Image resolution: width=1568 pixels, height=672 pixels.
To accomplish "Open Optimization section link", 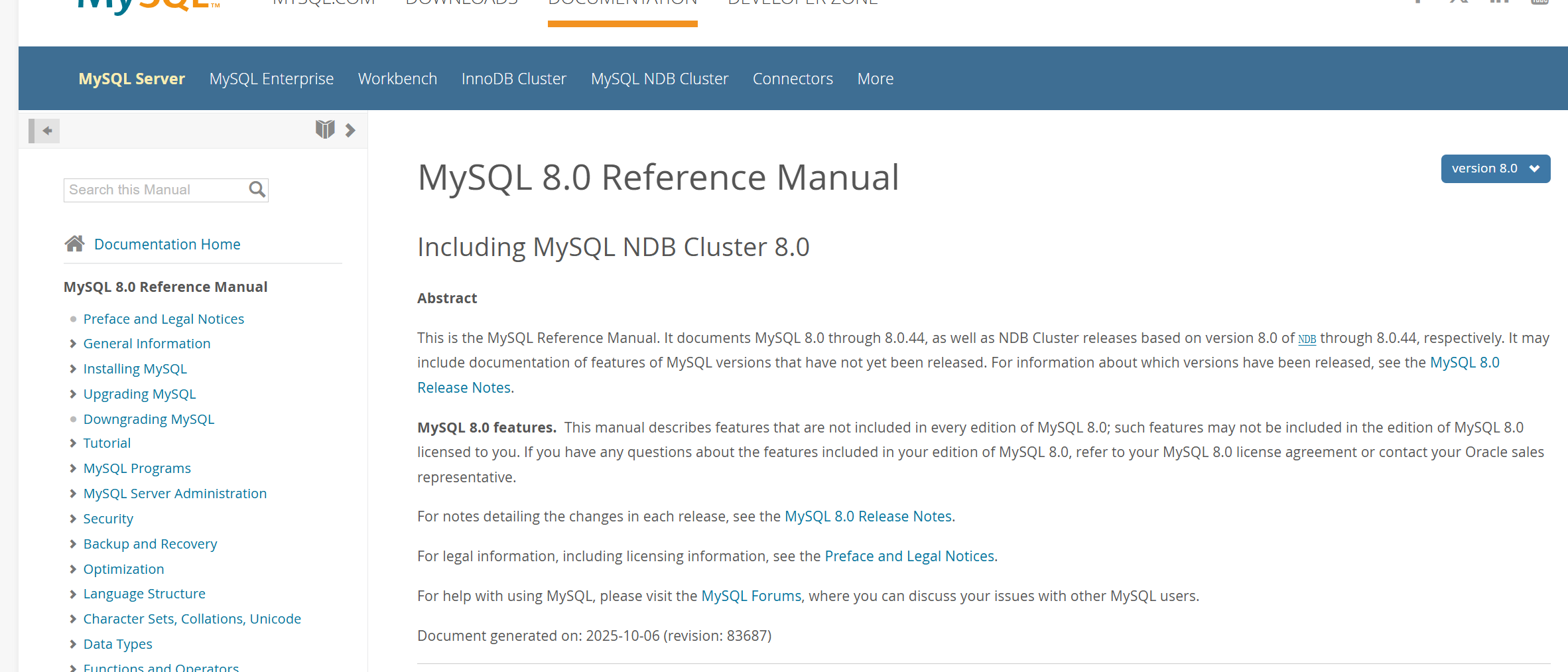I will (123, 569).
